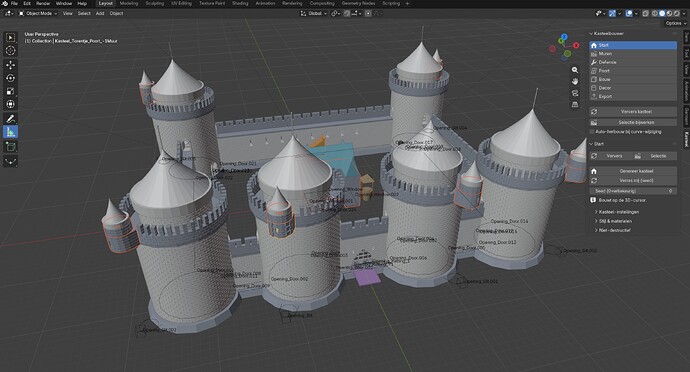The width and height of the screenshot is (690, 372).
Task: Collapse the Kasteelbouwer panel
Action: [591, 33]
